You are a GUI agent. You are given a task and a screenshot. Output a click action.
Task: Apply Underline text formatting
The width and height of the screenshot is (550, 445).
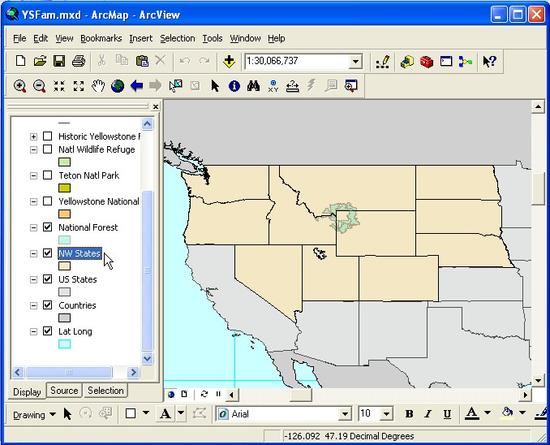[447, 414]
